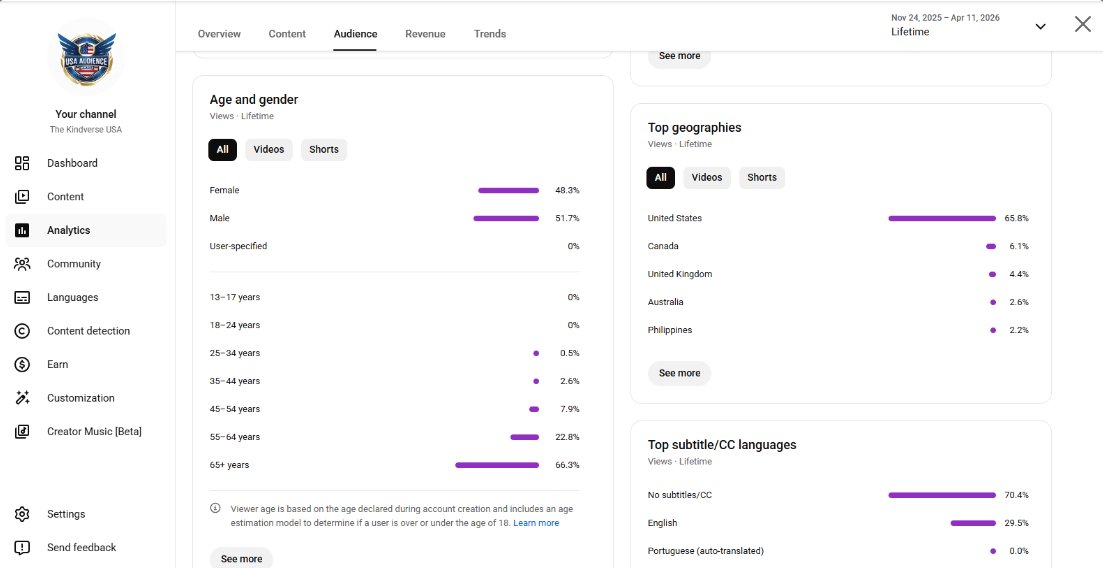Select All filter in Top geographies
Image resolution: width=1103 pixels, height=568 pixels.
tap(661, 178)
